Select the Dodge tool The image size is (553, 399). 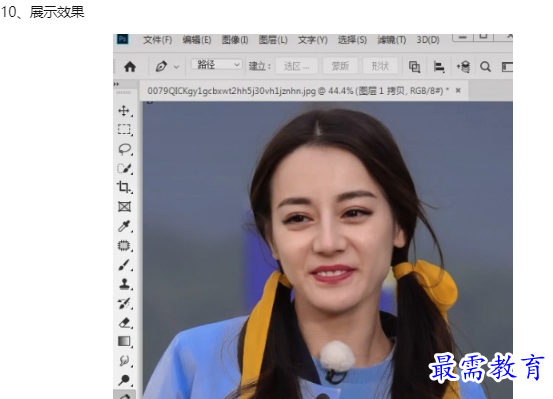click(124, 380)
